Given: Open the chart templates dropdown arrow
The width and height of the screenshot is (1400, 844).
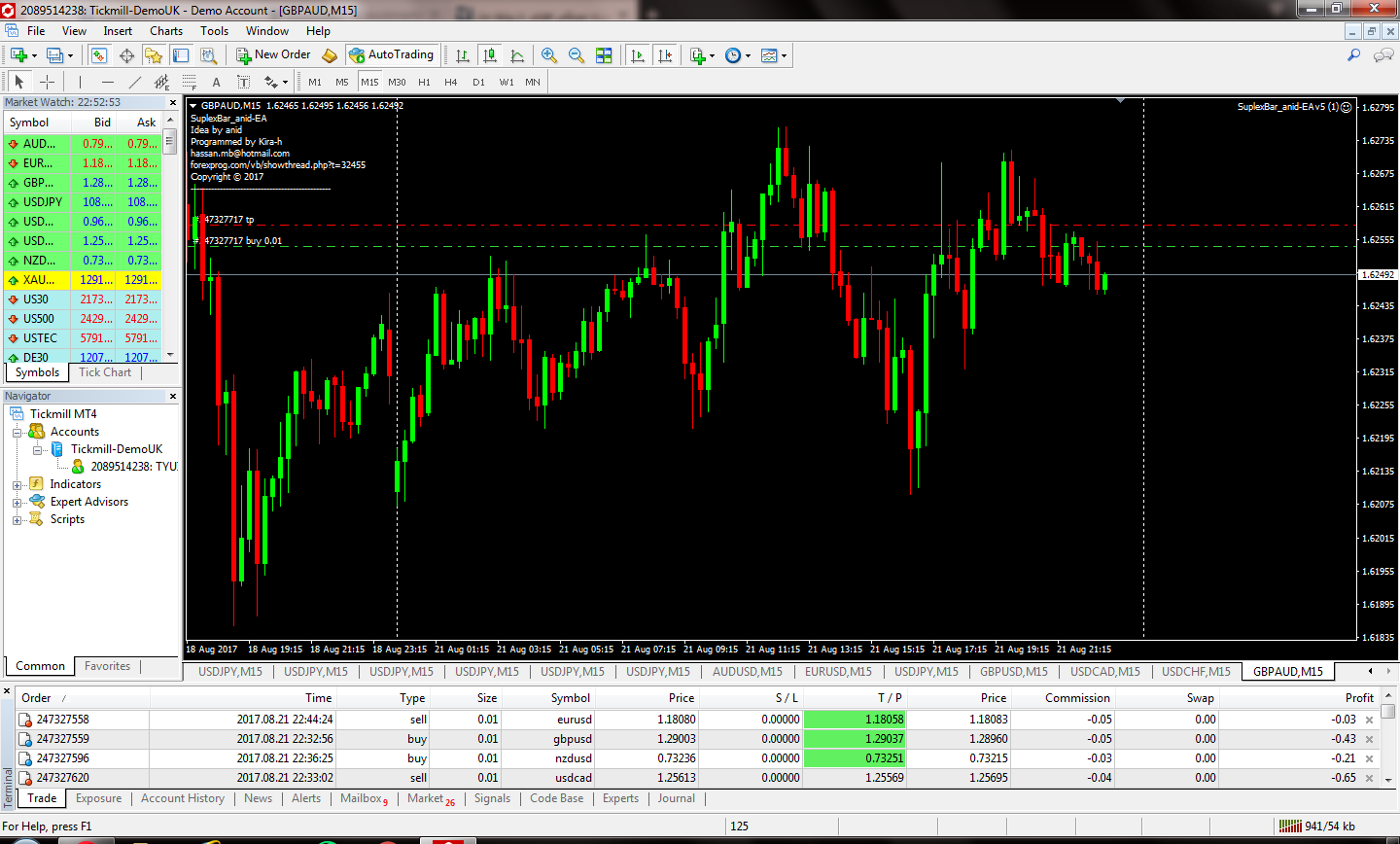Looking at the screenshot, I should [784, 55].
